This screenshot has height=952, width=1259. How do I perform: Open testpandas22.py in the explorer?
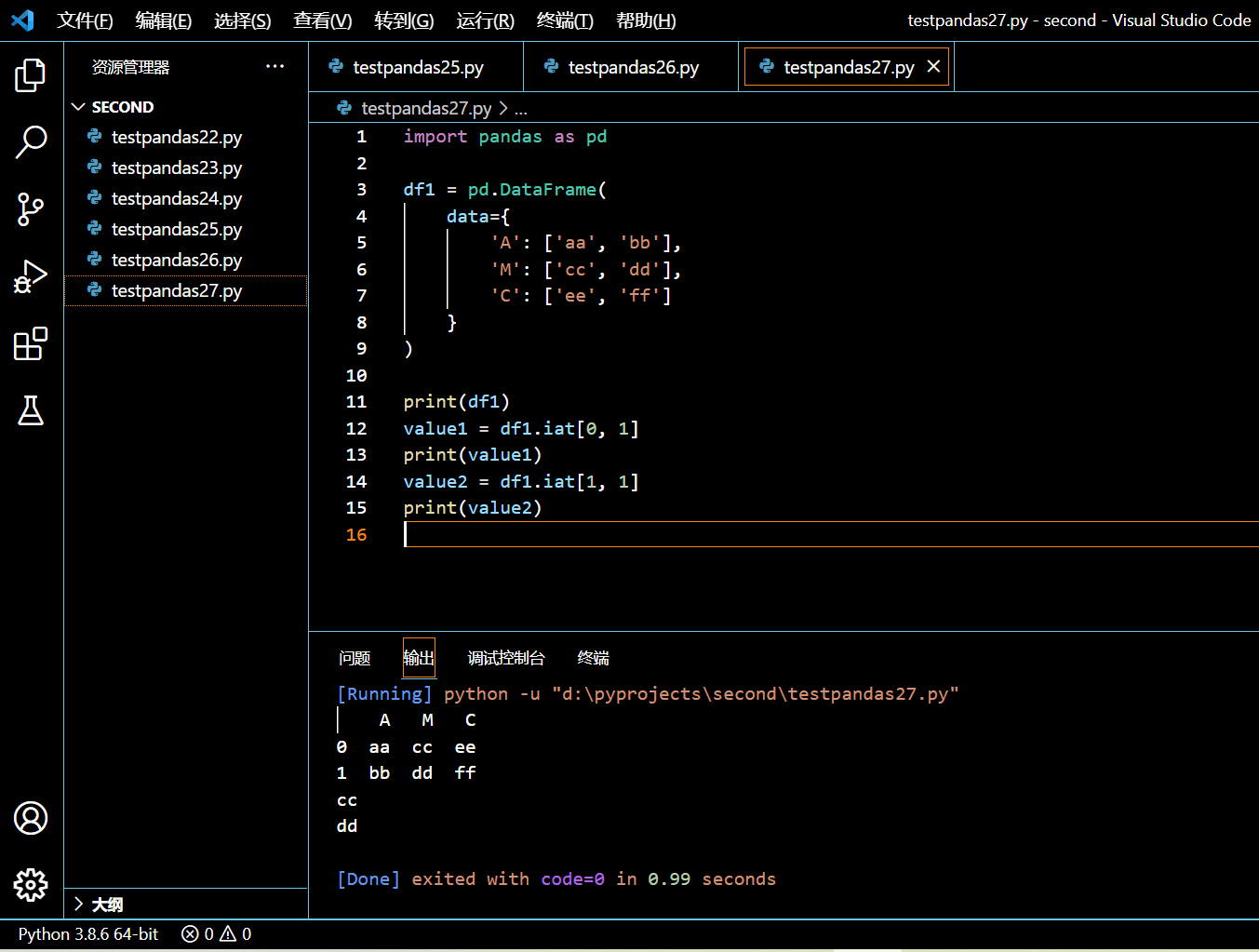click(186, 137)
